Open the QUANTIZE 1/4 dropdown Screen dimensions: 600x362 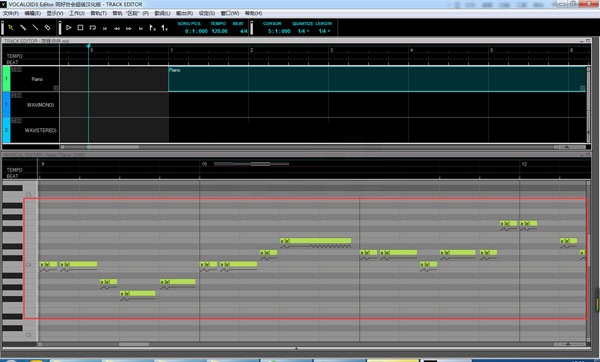point(303,31)
